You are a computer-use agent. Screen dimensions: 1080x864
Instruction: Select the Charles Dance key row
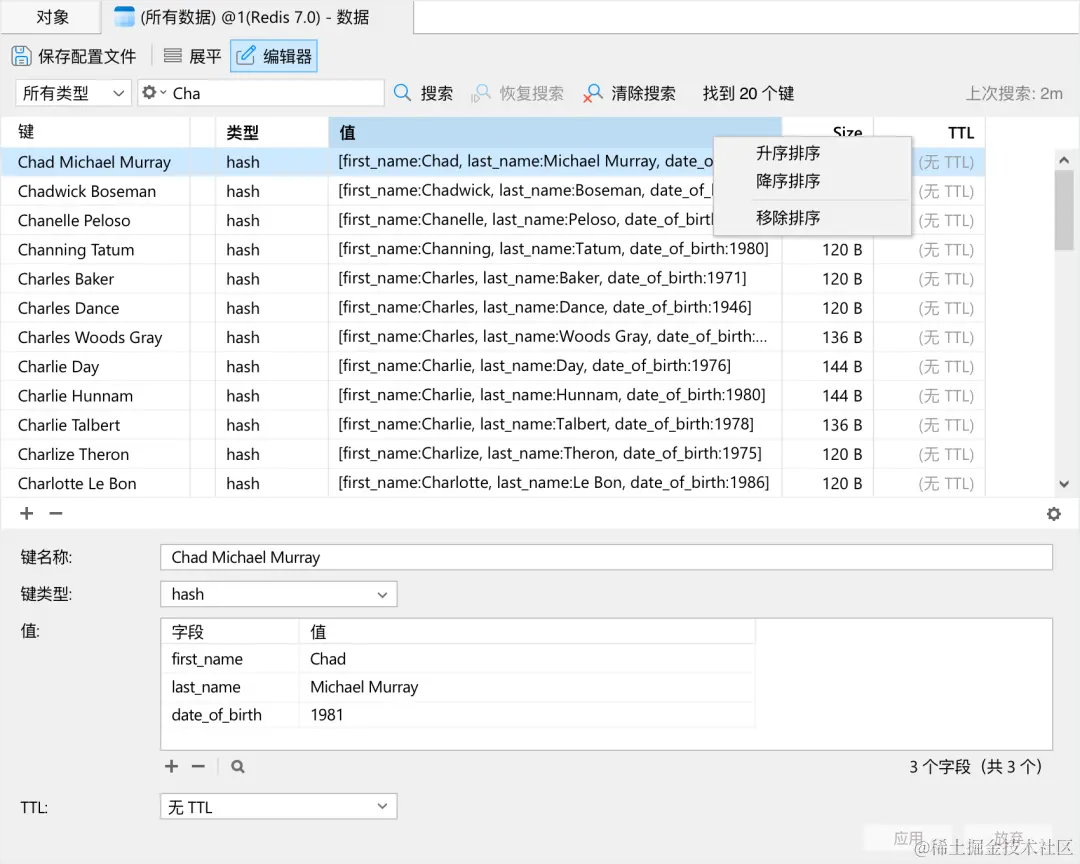point(493,308)
